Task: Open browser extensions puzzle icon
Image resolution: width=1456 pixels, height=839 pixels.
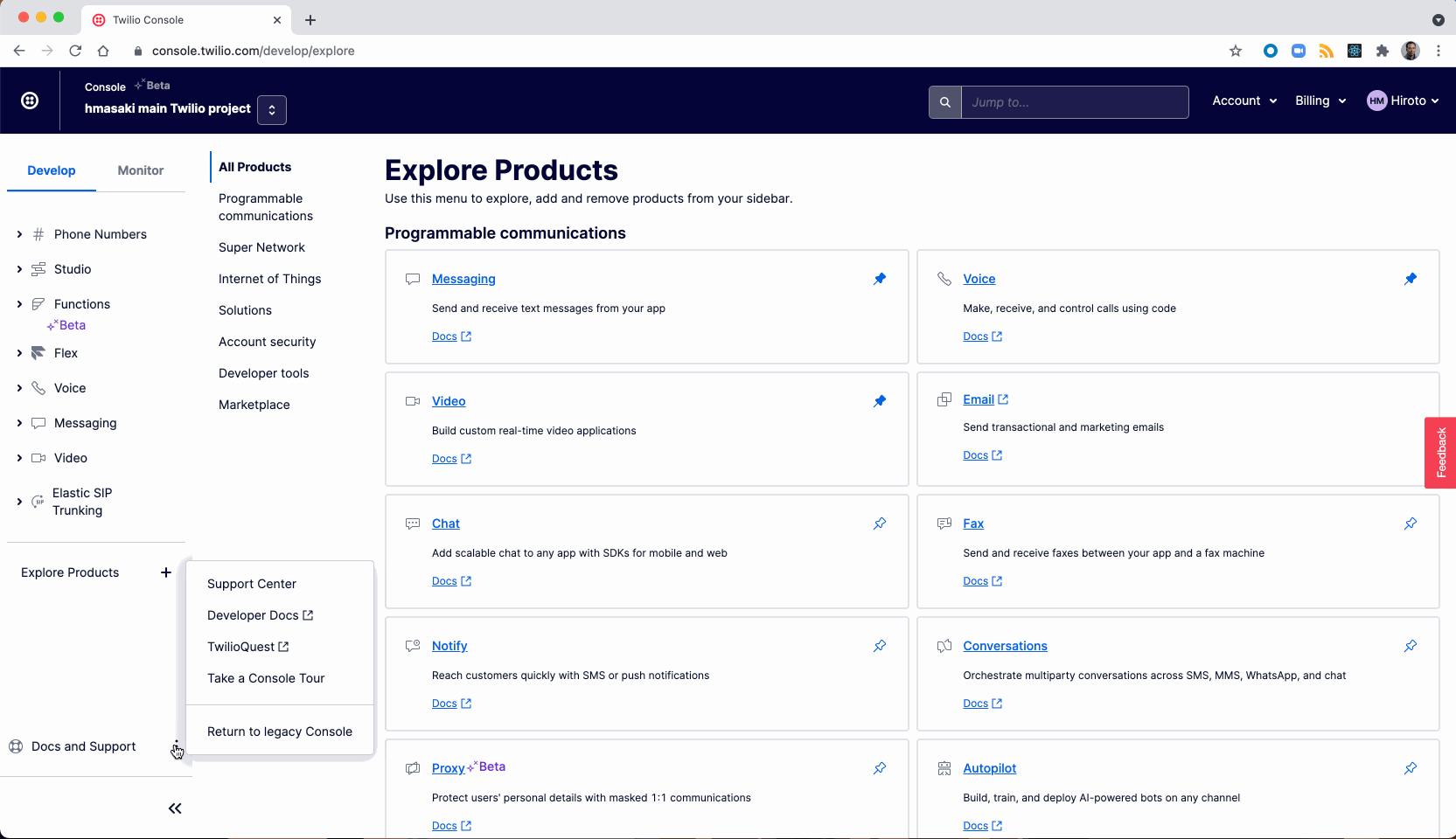Action: [x=1383, y=51]
